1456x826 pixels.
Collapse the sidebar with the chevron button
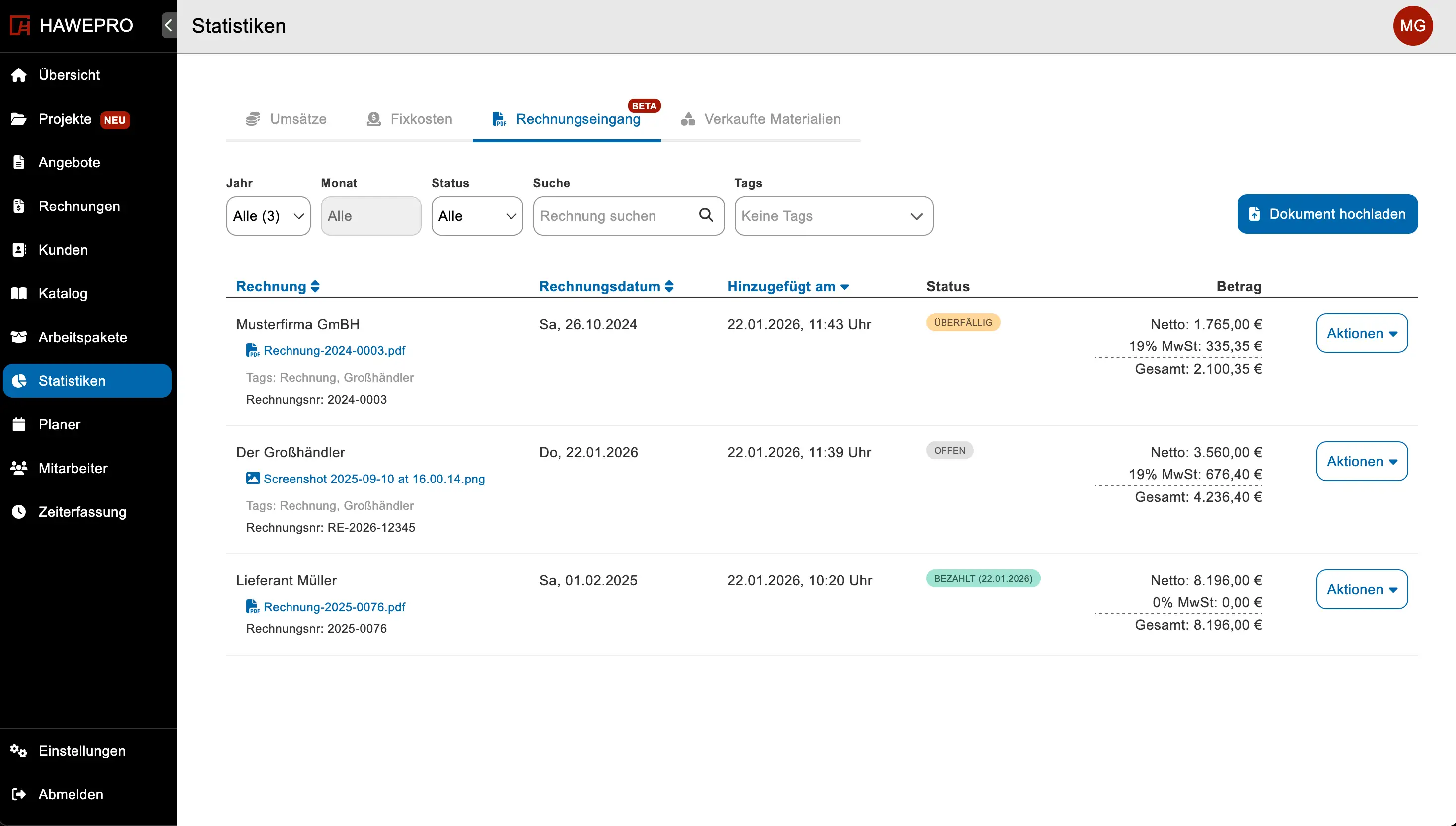coord(168,25)
